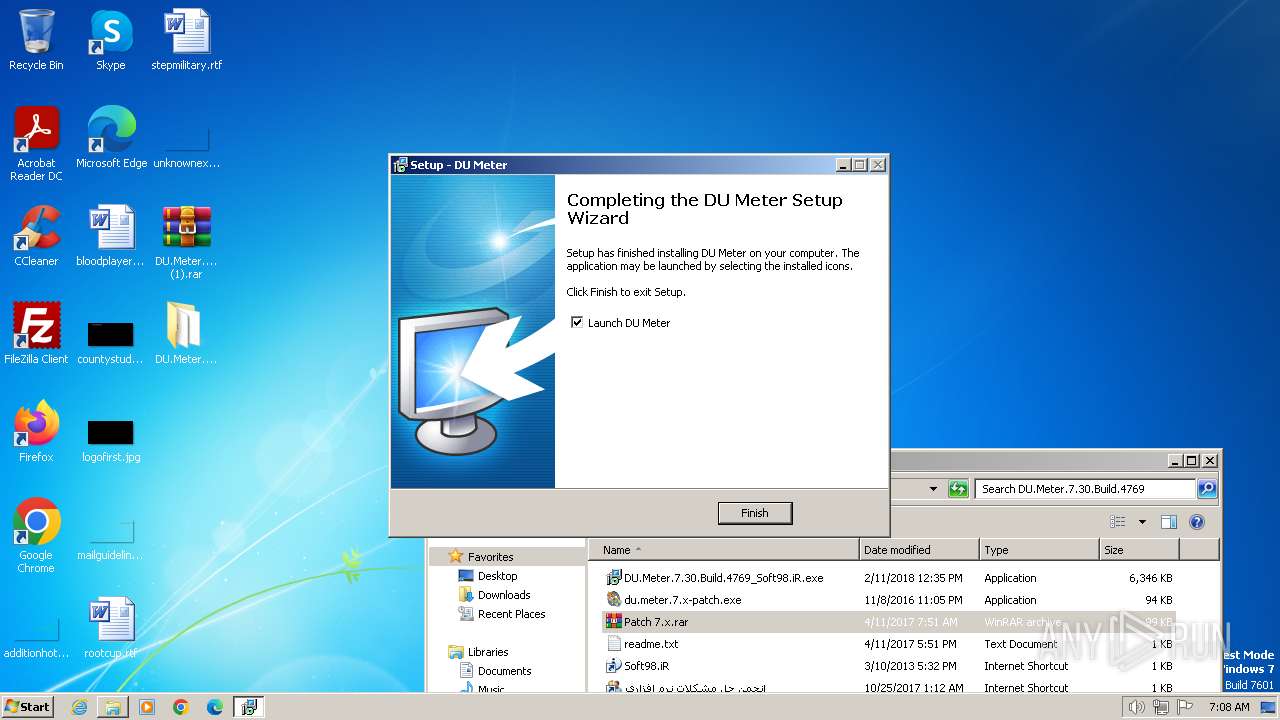
Task: Open Edge from the taskbar
Action: coord(215,707)
